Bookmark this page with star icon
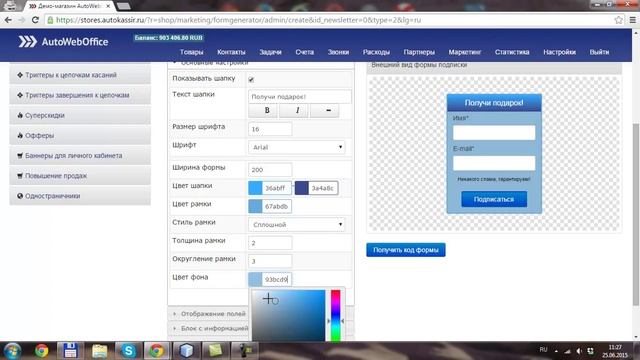 [618, 20]
